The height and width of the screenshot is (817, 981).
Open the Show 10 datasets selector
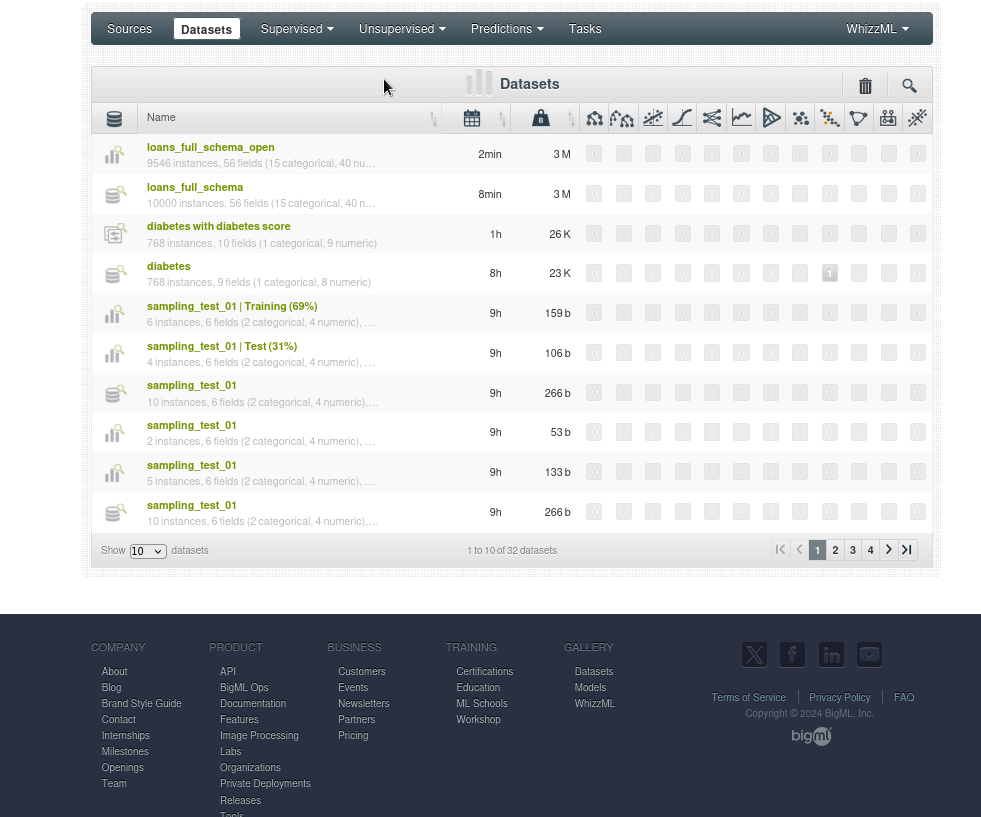click(148, 551)
